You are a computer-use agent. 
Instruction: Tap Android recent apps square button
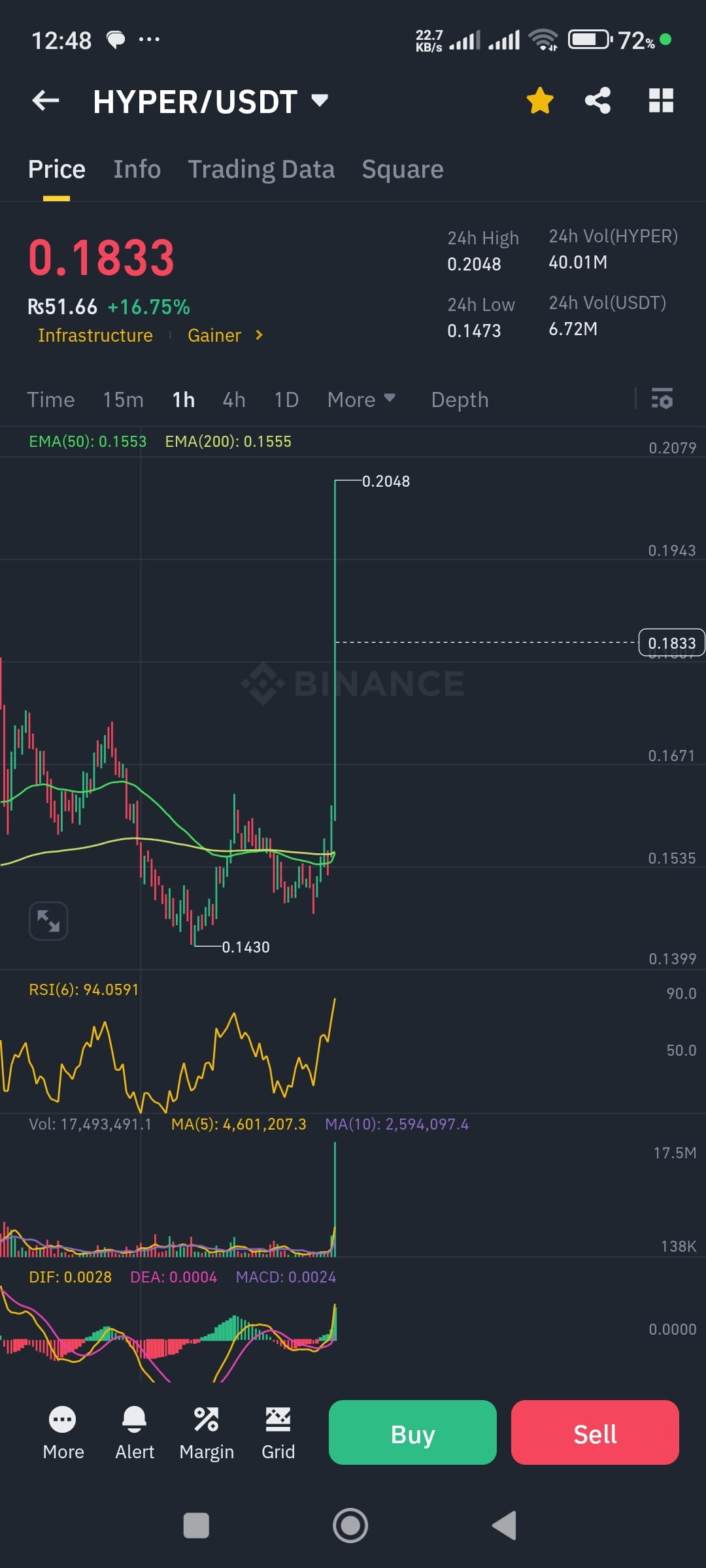coord(196,1526)
